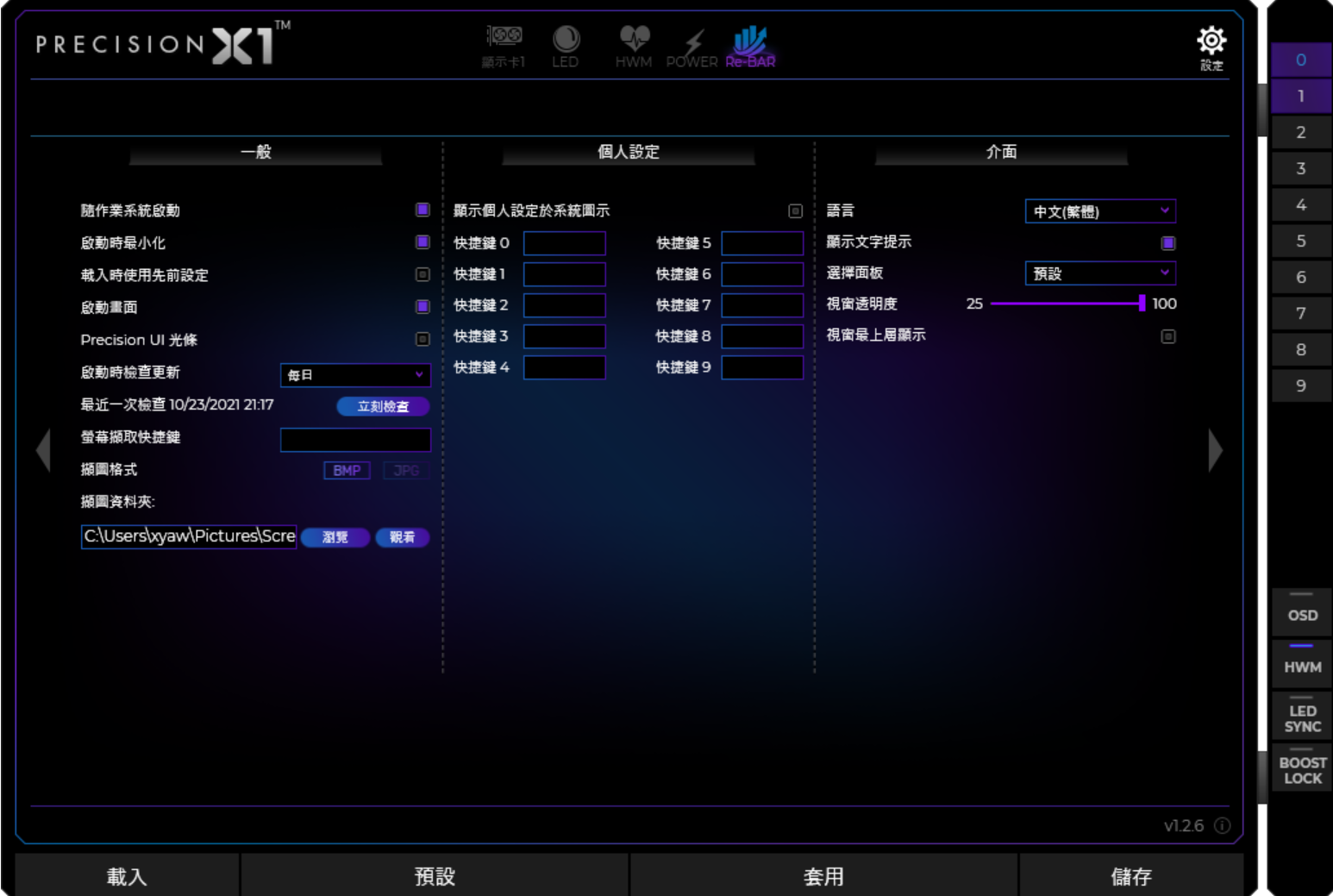1333x896 pixels.
Task: Click the 載入 load button
Action: click(x=127, y=876)
